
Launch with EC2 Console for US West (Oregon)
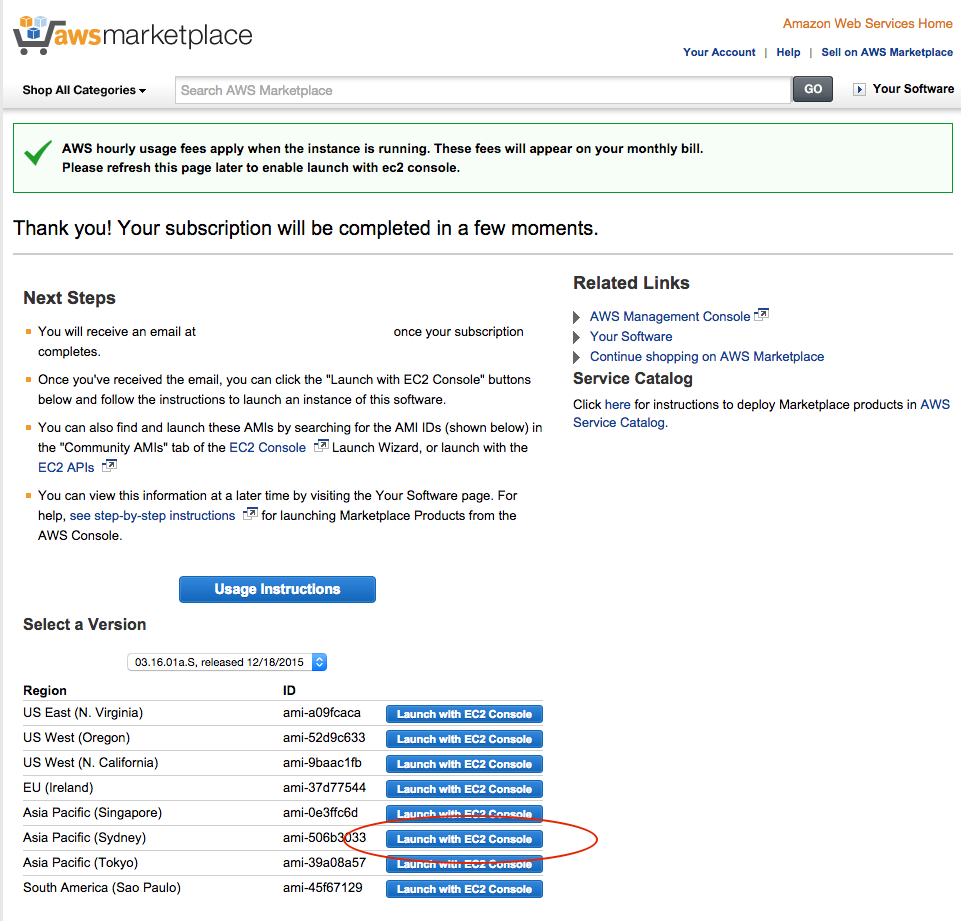(464, 739)
